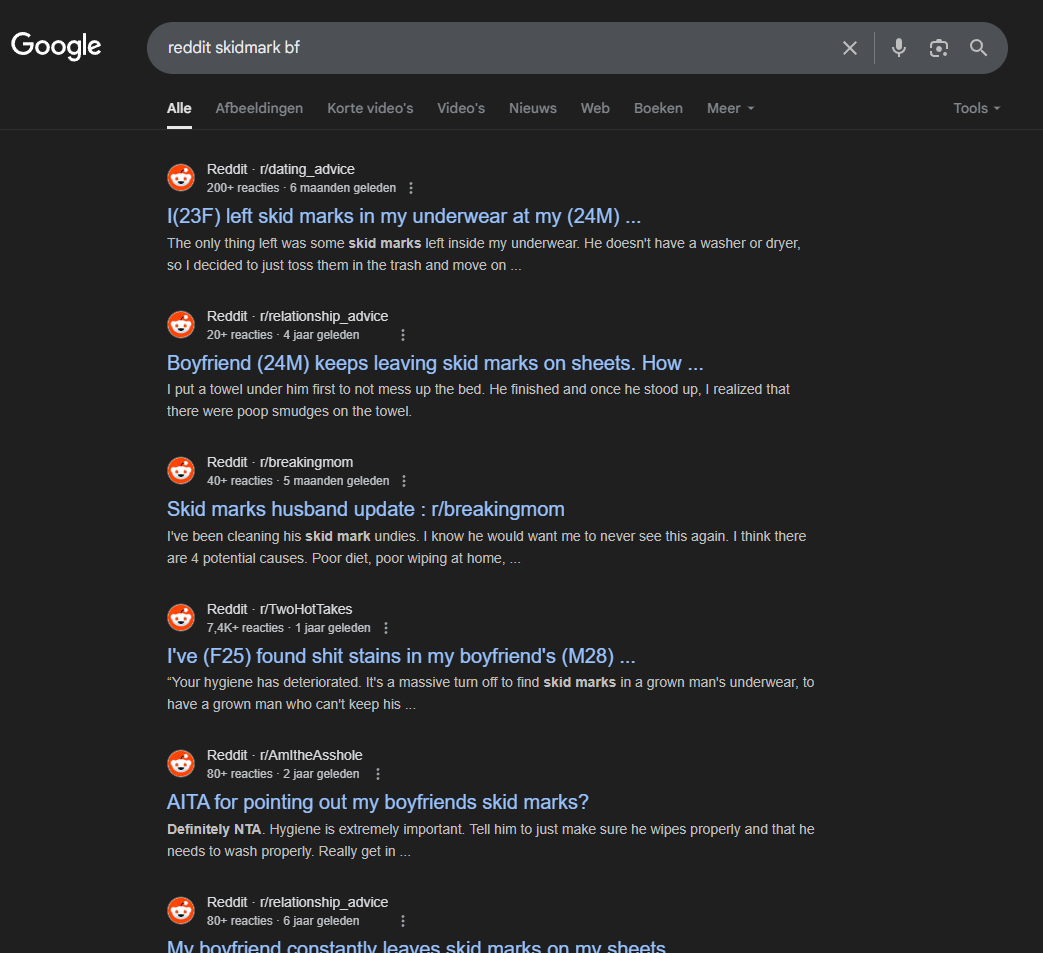Open 'I(23F) left skid marks in my underwear' result
Image resolution: width=1043 pixels, height=953 pixels.
pyautogui.click(x=404, y=217)
